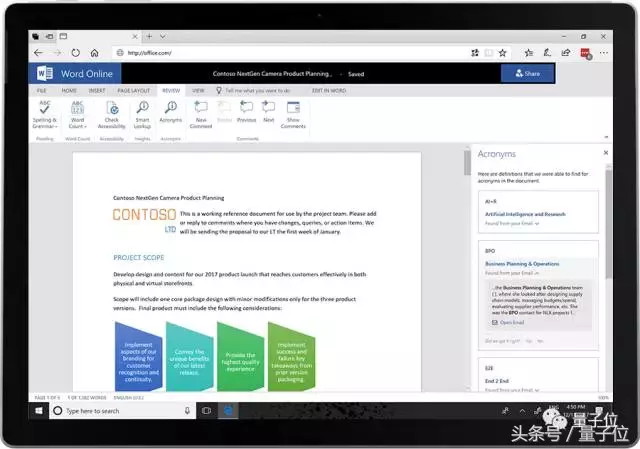Click the taskbar clock
640x449 pixels.
[576, 410]
